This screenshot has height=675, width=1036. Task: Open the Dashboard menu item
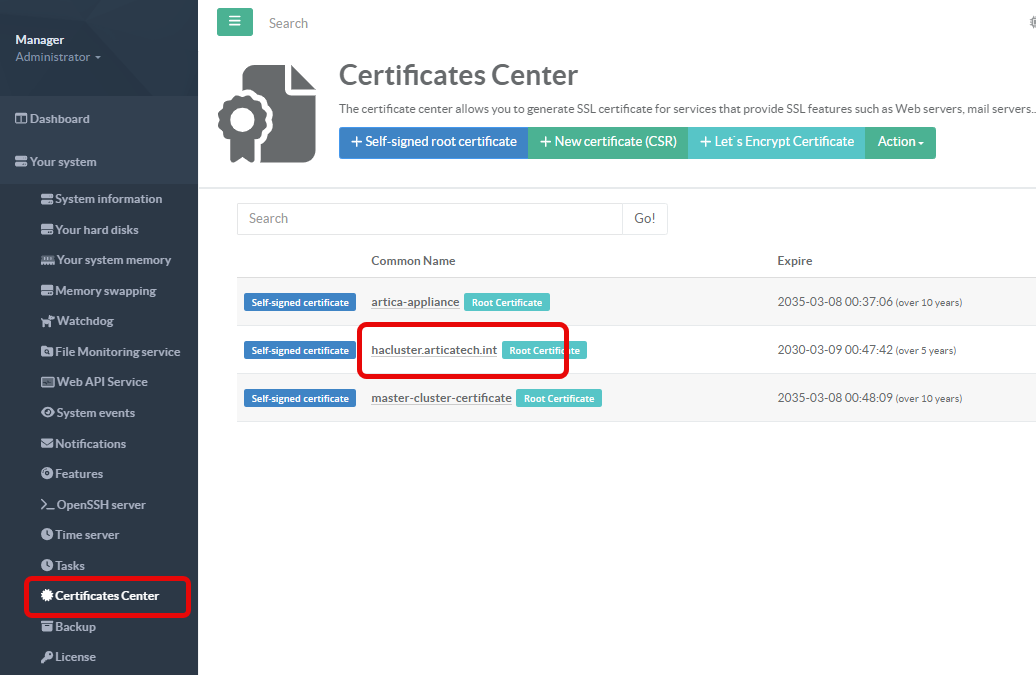[59, 119]
